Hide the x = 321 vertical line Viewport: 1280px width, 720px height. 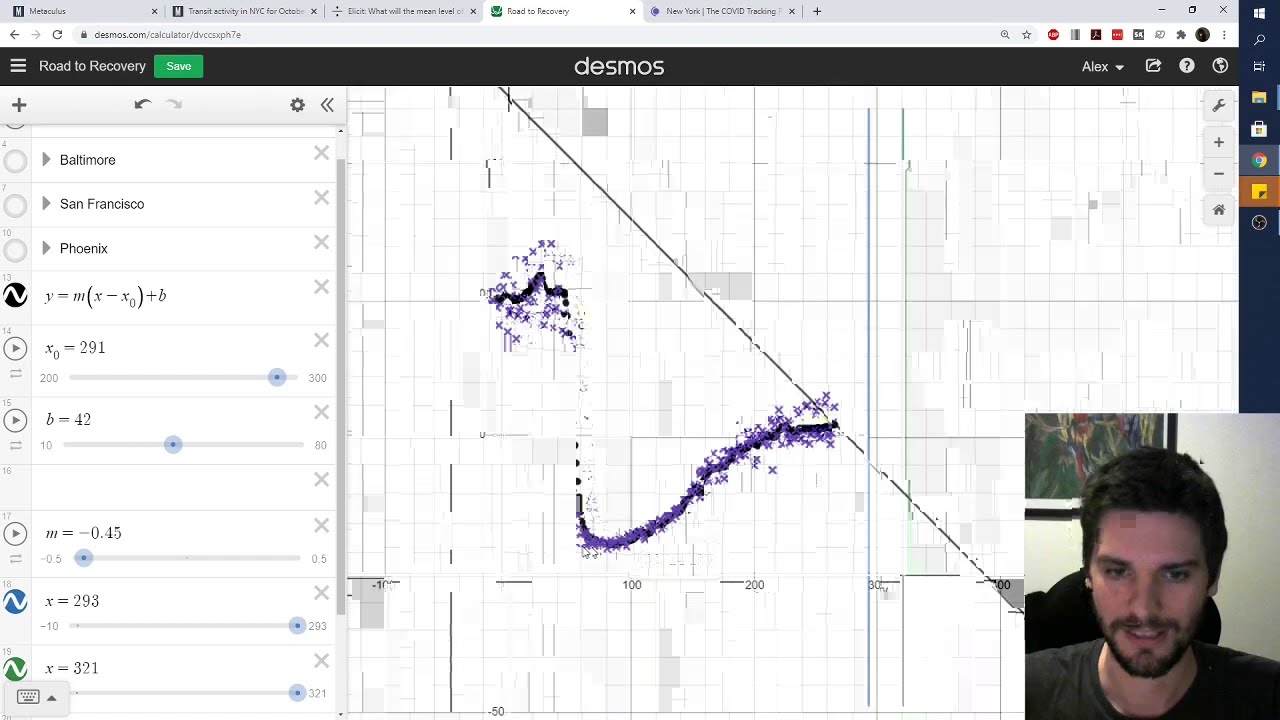point(15,668)
